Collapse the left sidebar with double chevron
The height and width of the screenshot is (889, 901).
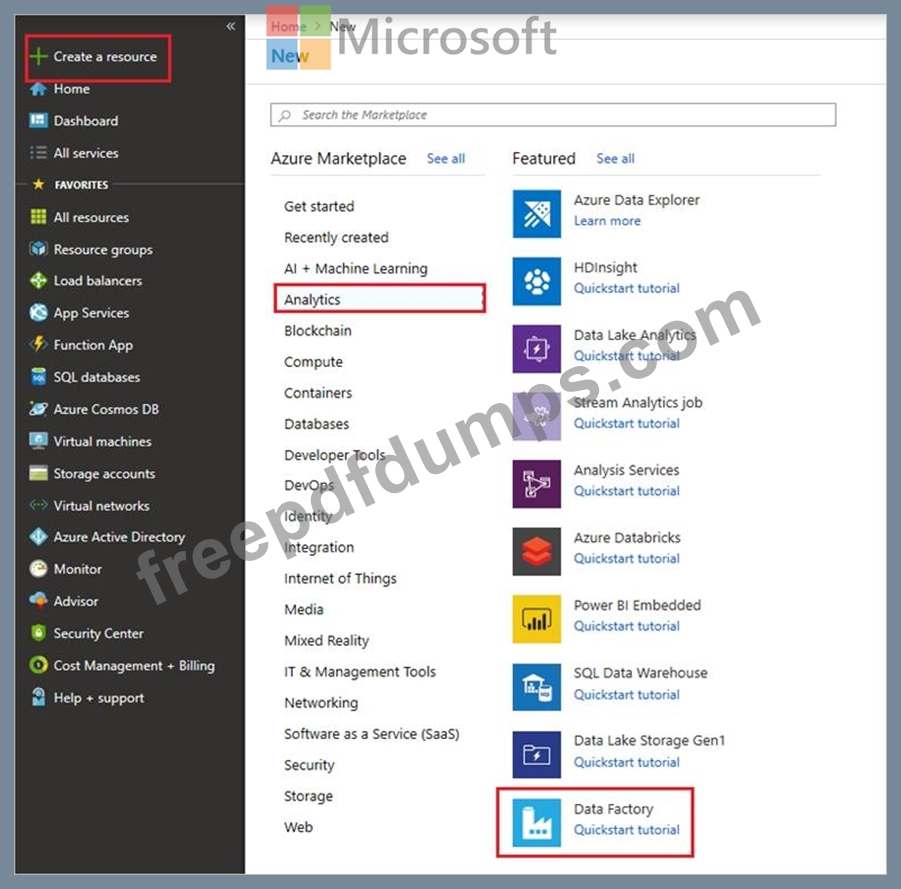click(x=230, y=26)
